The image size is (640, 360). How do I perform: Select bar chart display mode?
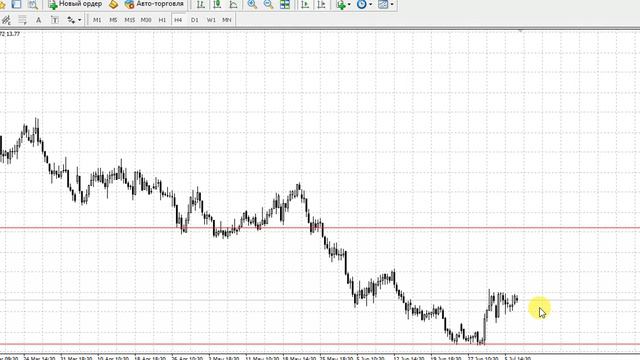click(201, 4)
